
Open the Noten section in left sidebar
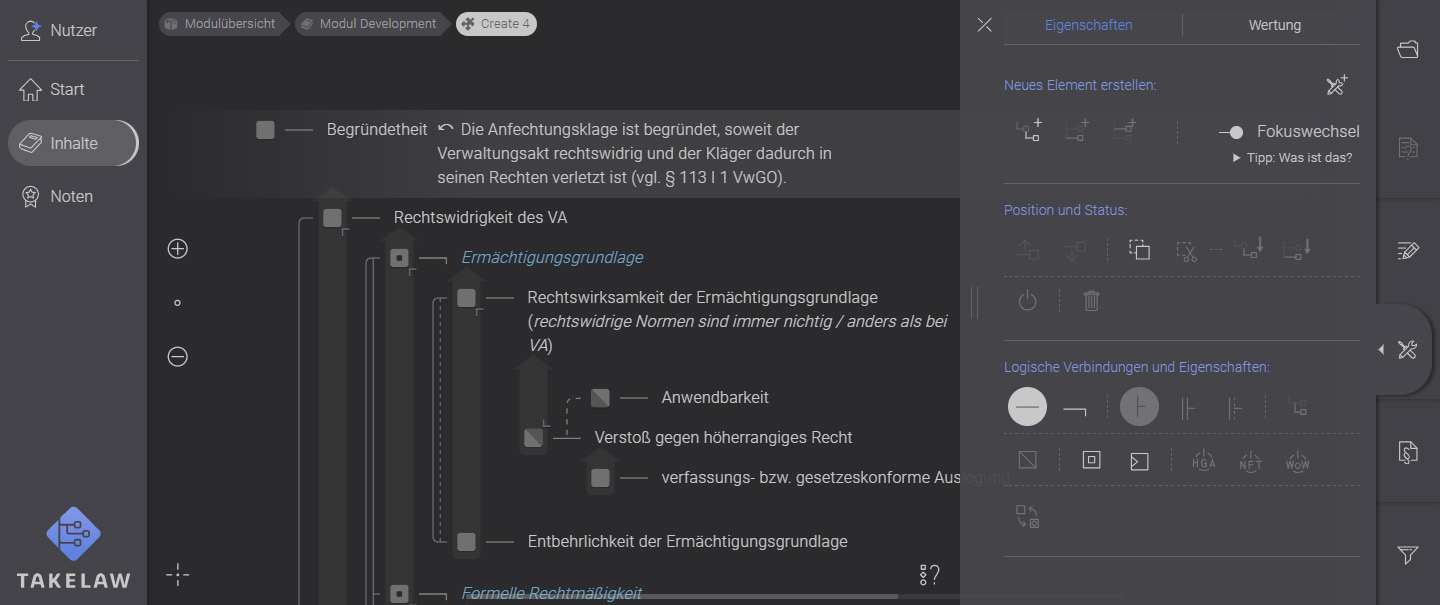pyautogui.click(x=70, y=195)
